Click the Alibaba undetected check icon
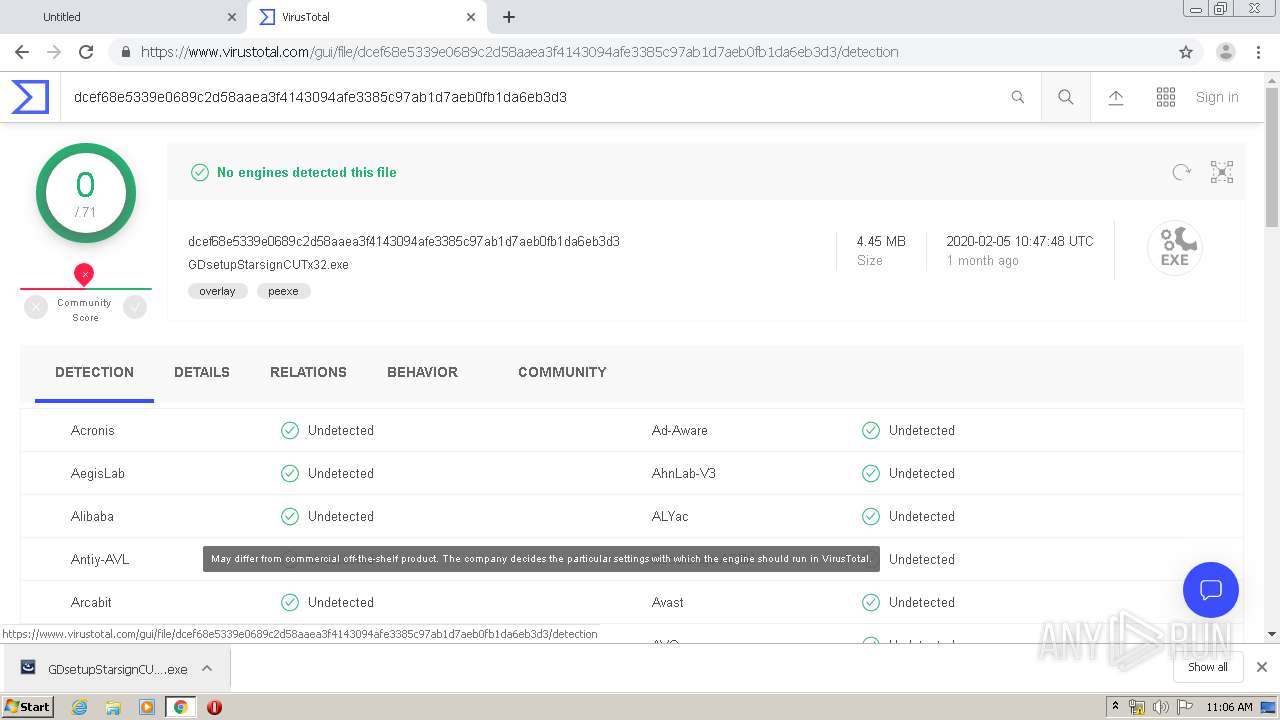The image size is (1280, 720). pos(290,516)
